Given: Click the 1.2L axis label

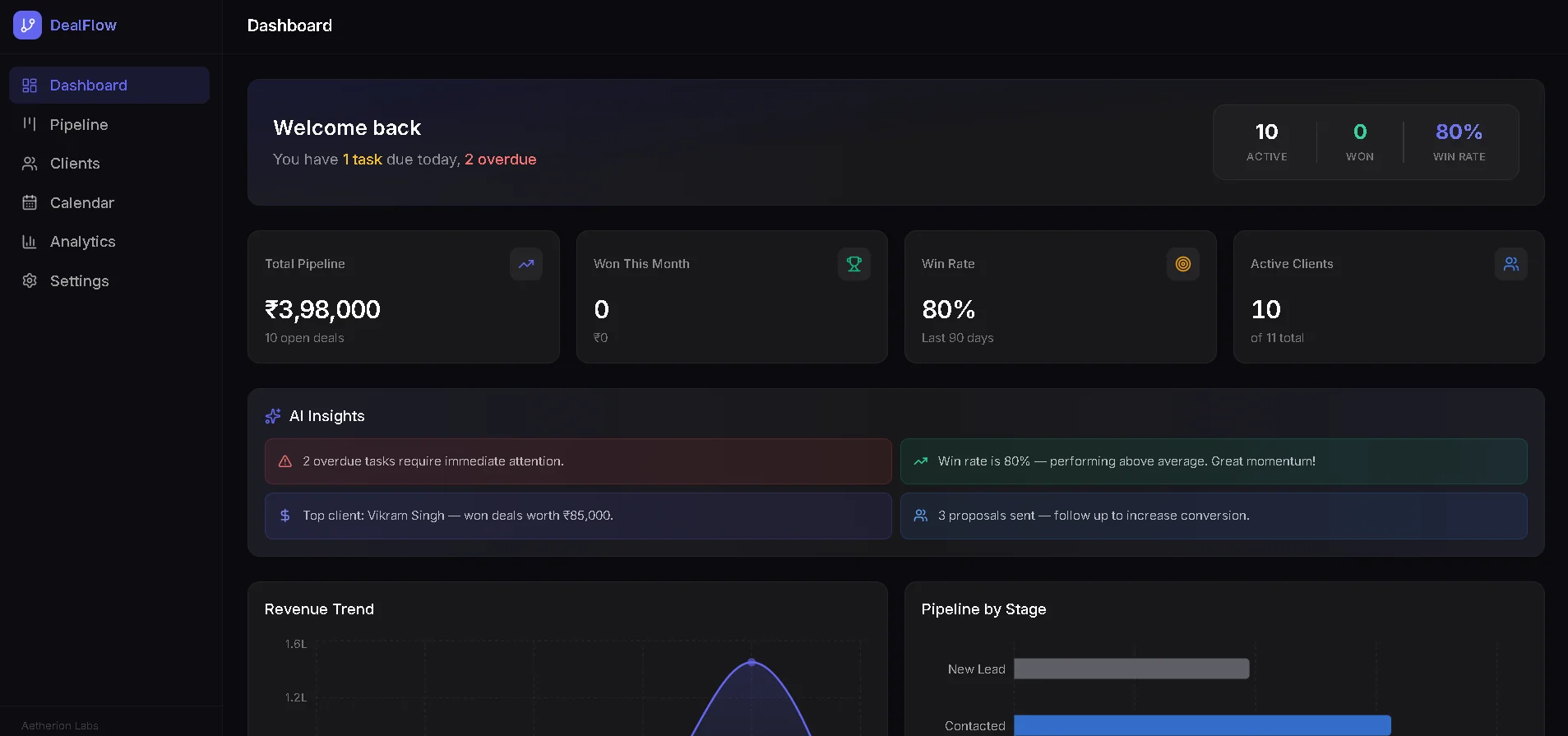Looking at the screenshot, I should click(296, 697).
